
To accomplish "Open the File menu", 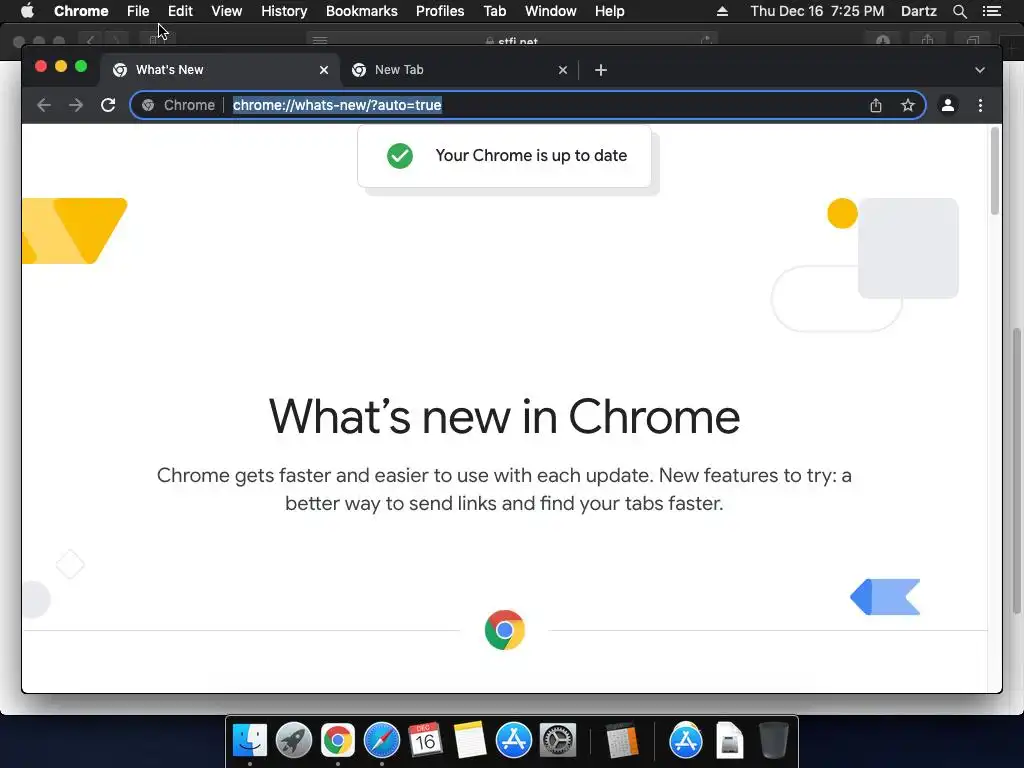I will [x=138, y=11].
